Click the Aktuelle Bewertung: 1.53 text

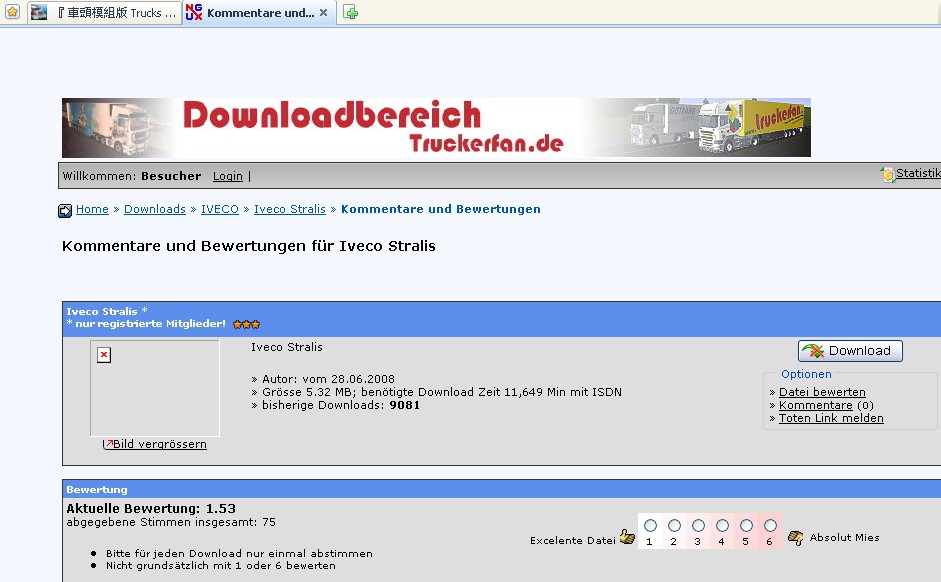click(x=151, y=508)
